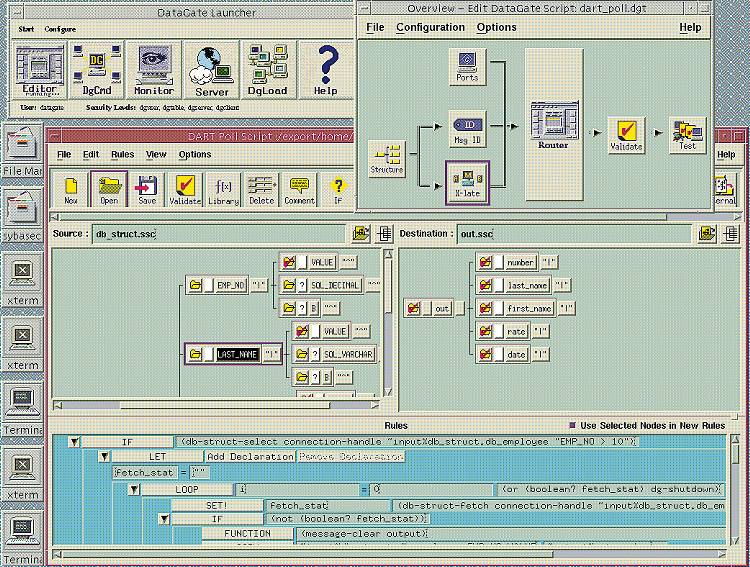Viewport: 750px width, 567px height.
Task: Insert an IF rule from toolbar
Action: point(338,190)
